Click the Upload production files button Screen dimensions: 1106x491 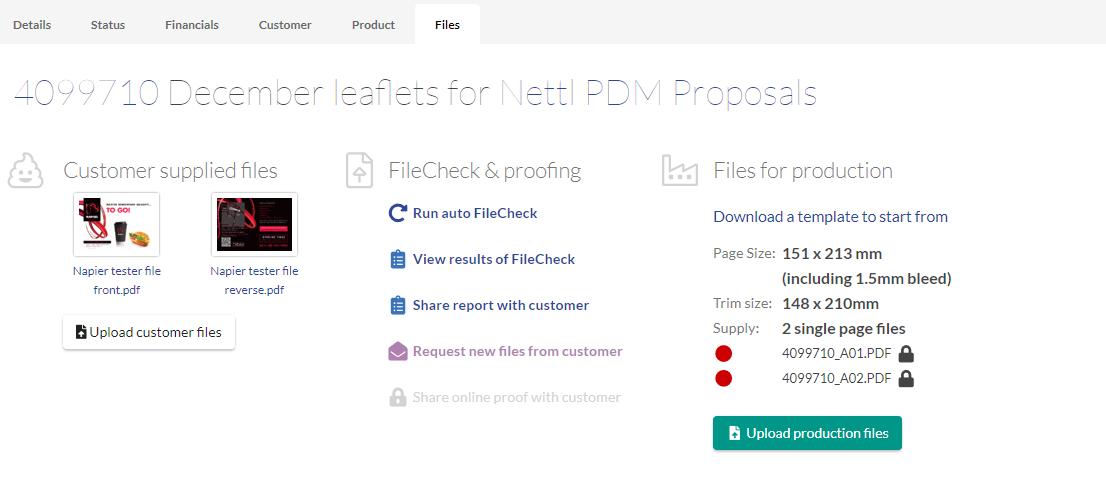[x=807, y=433]
